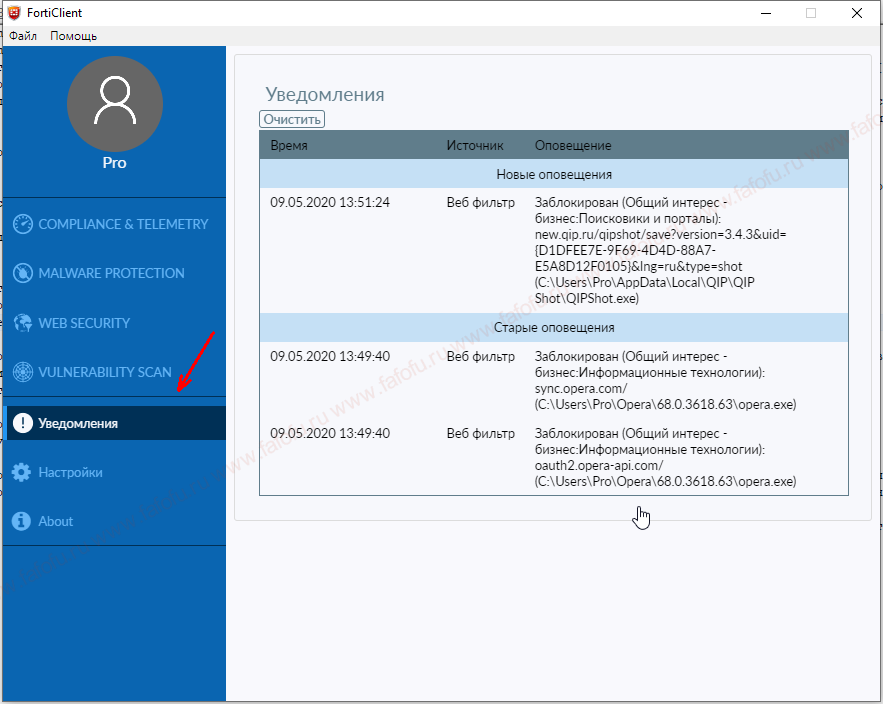Click the Compliance & Telemetry gauge icon
This screenshot has width=883, height=704.
click(x=23, y=224)
